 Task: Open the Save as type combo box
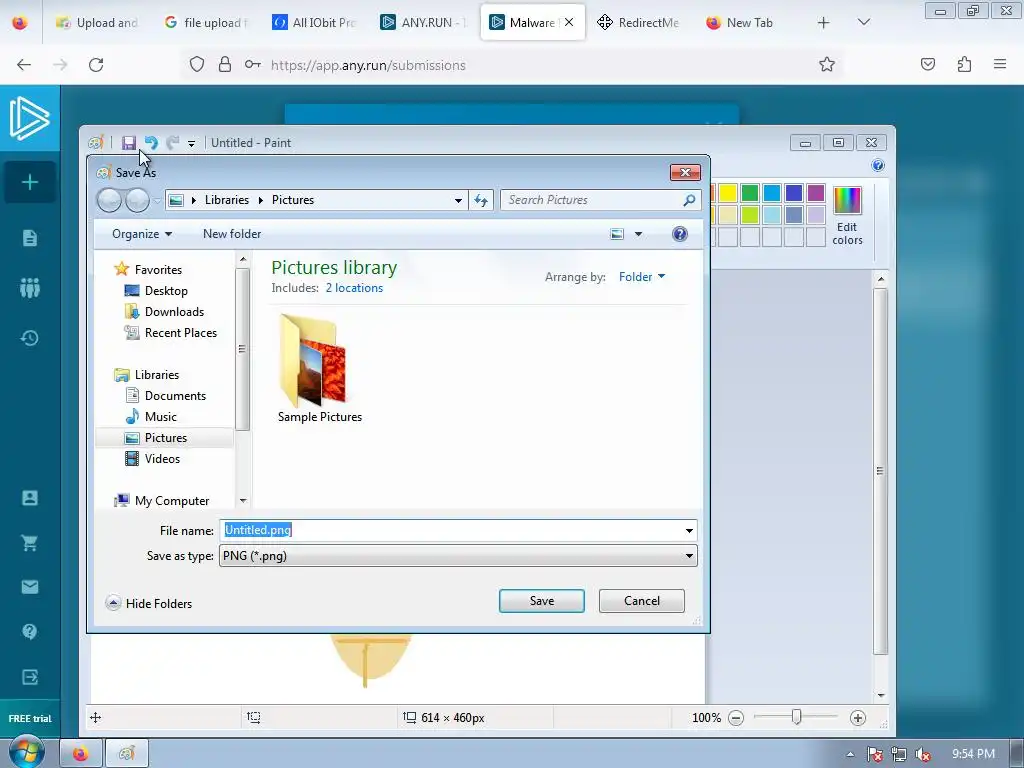tap(458, 556)
